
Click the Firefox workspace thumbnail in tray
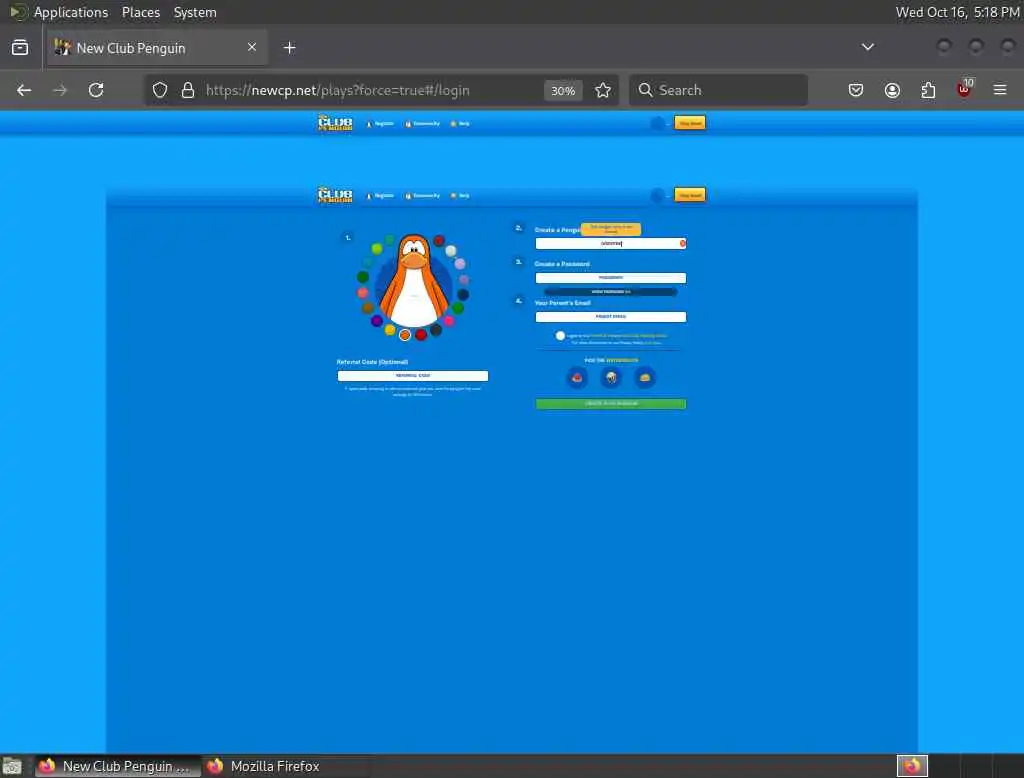[x=912, y=766]
